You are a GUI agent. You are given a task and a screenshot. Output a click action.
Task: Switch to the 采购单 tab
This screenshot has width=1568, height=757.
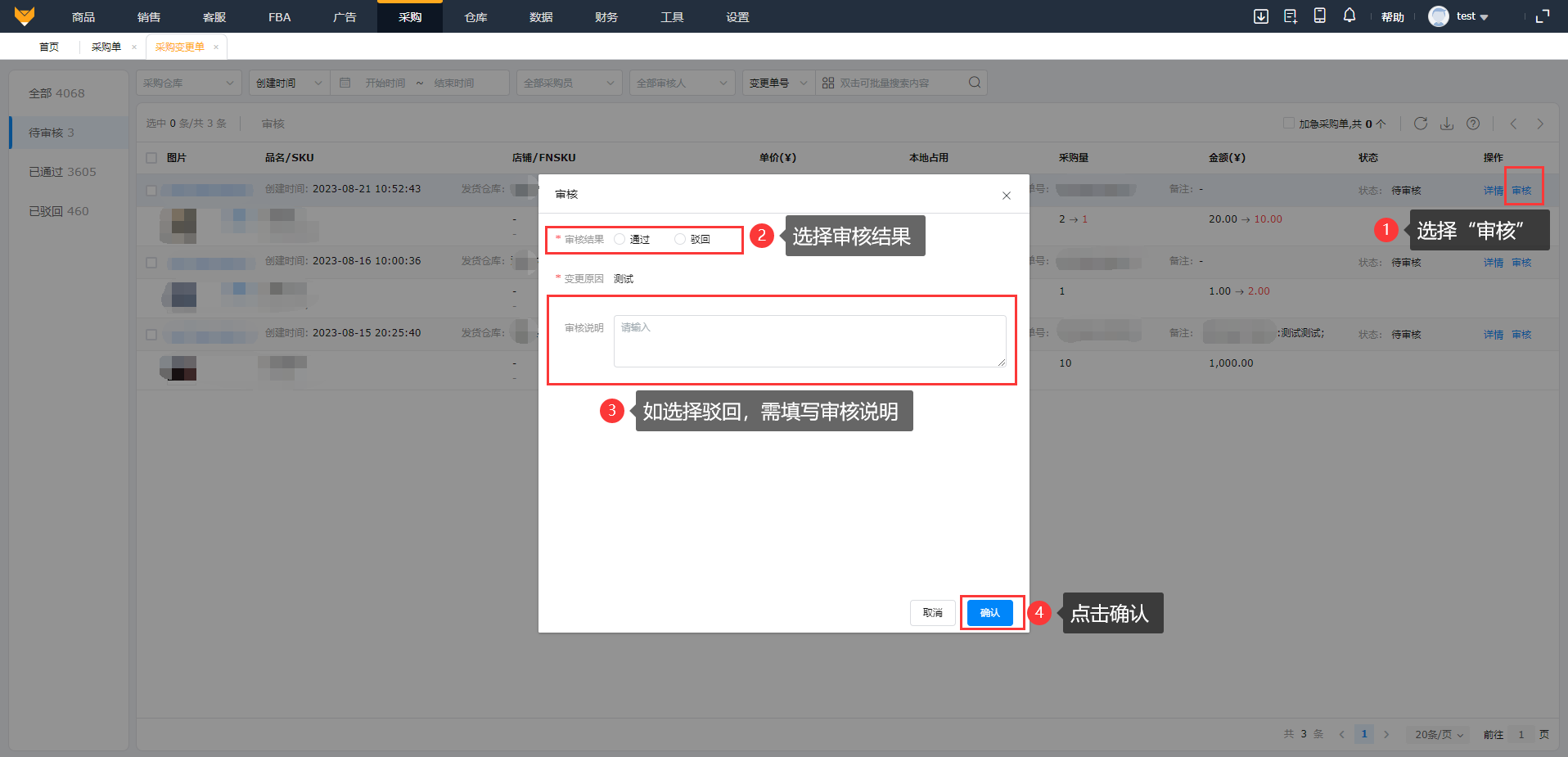106,47
